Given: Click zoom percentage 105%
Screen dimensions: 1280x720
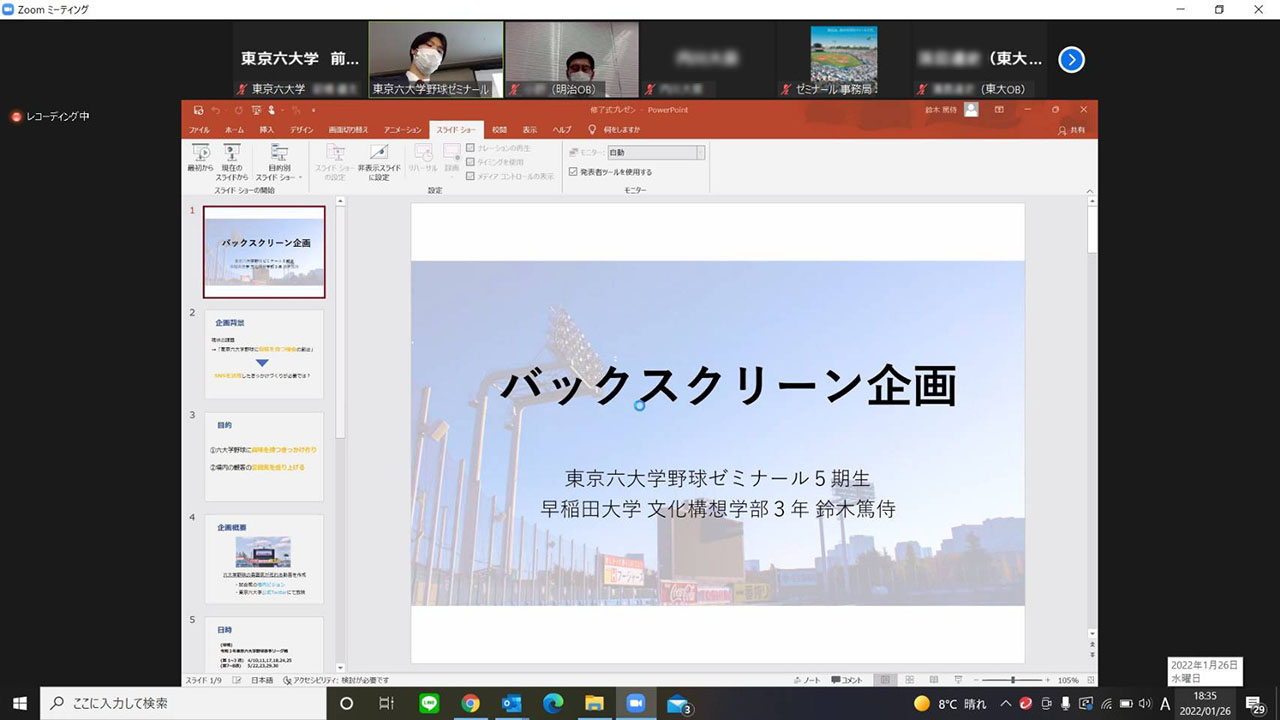Looking at the screenshot, I should tap(1068, 680).
